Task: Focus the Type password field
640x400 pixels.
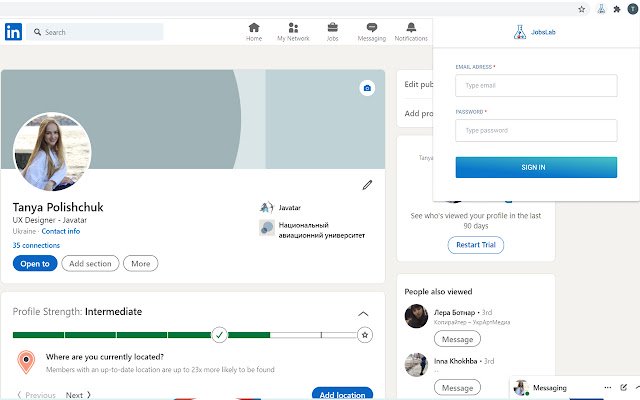Action: [x=536, y=130]
